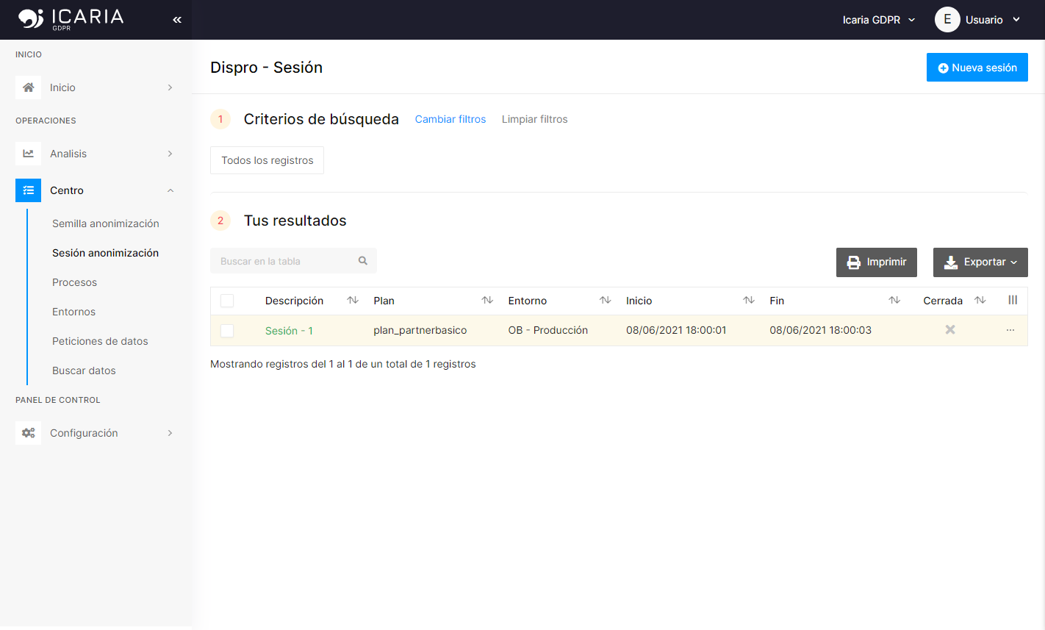Screen dimensions: 1045x630
Task: Click the Cambiar filtros link
Action: [450, 118]
